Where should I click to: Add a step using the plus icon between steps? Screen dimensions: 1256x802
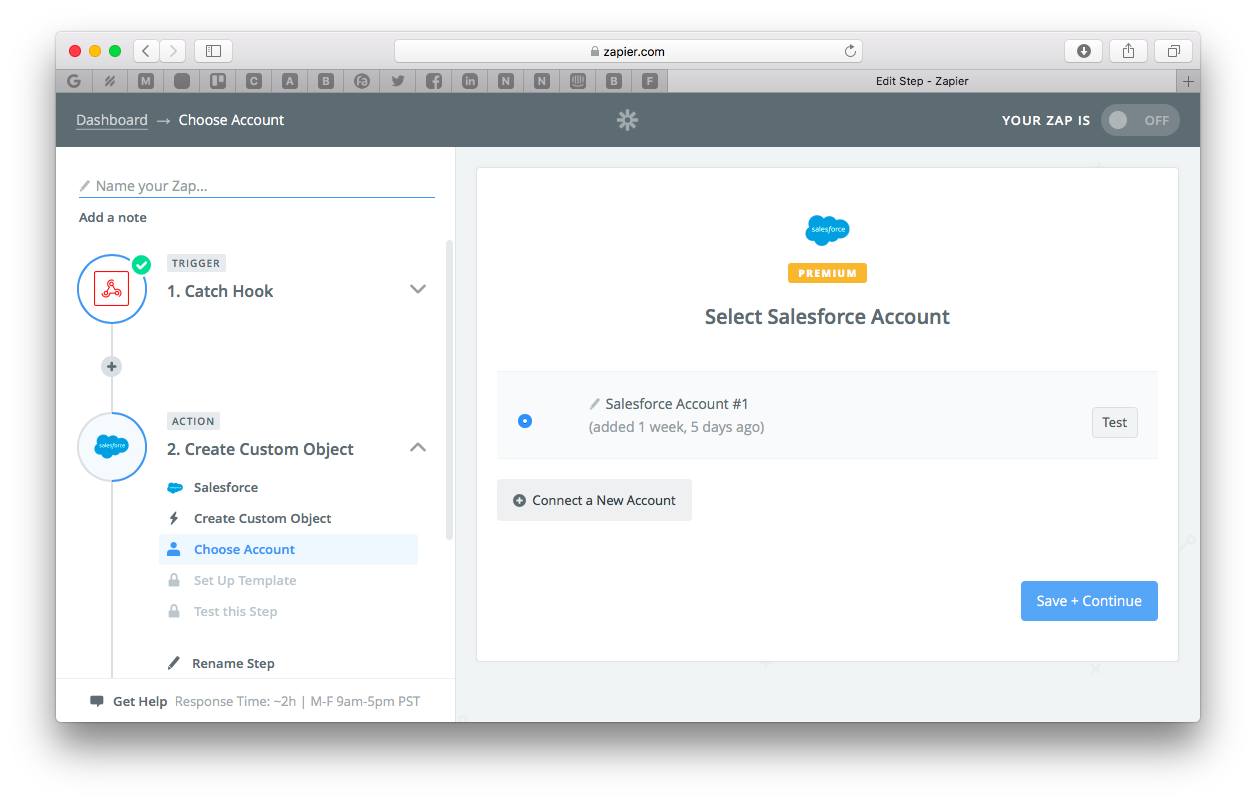pos(111,366)
